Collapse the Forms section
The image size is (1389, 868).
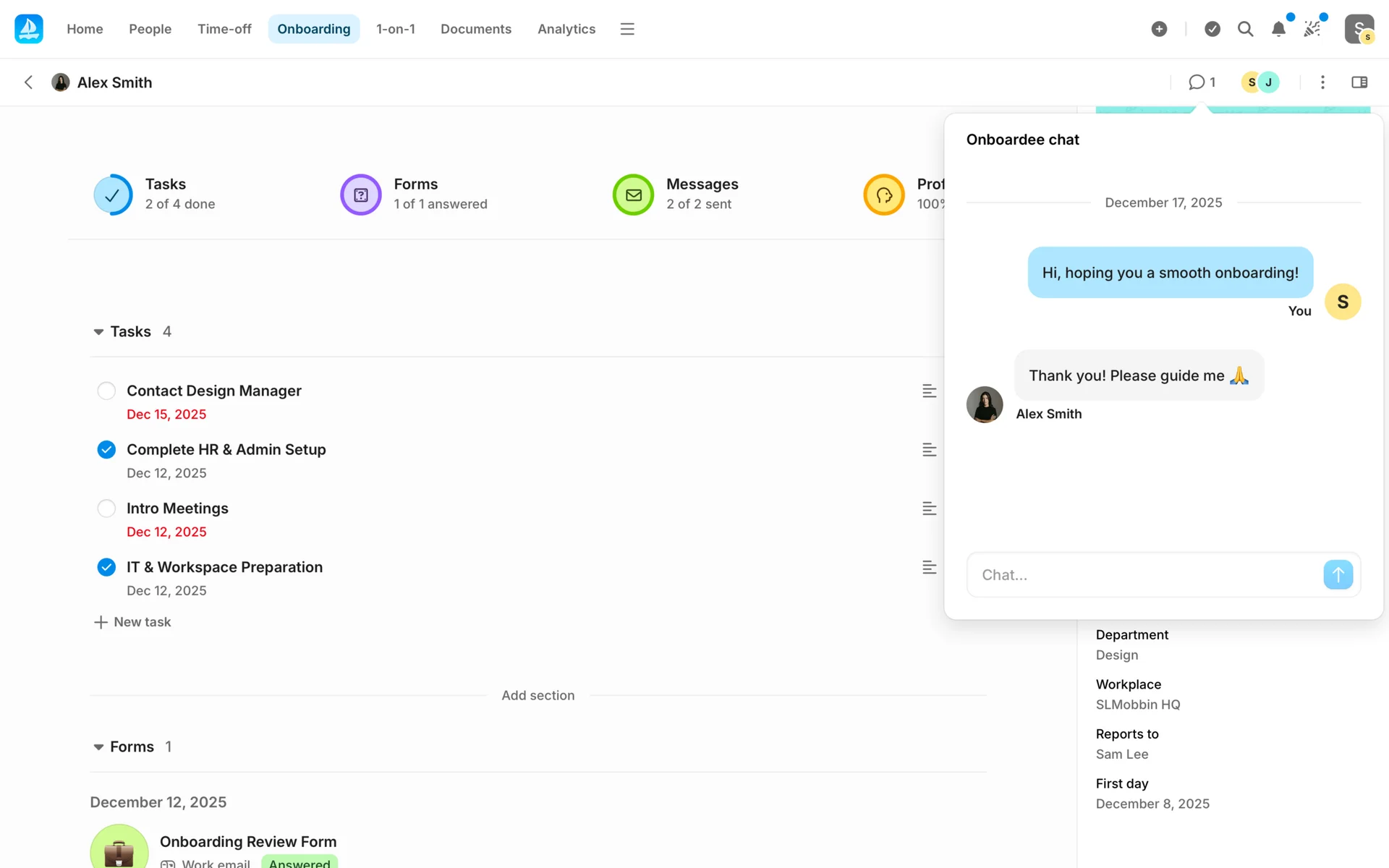coord(98,747)
